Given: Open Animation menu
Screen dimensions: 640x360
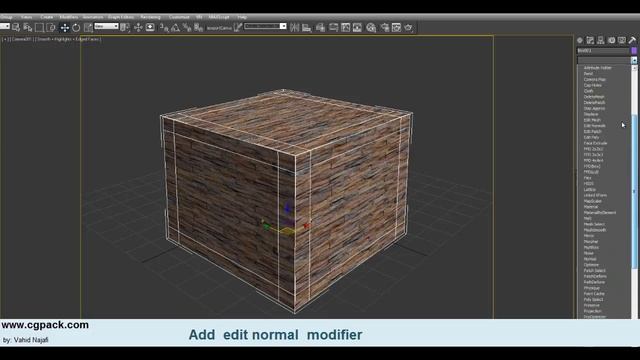Looking at the screenshot, I should 93,17.
